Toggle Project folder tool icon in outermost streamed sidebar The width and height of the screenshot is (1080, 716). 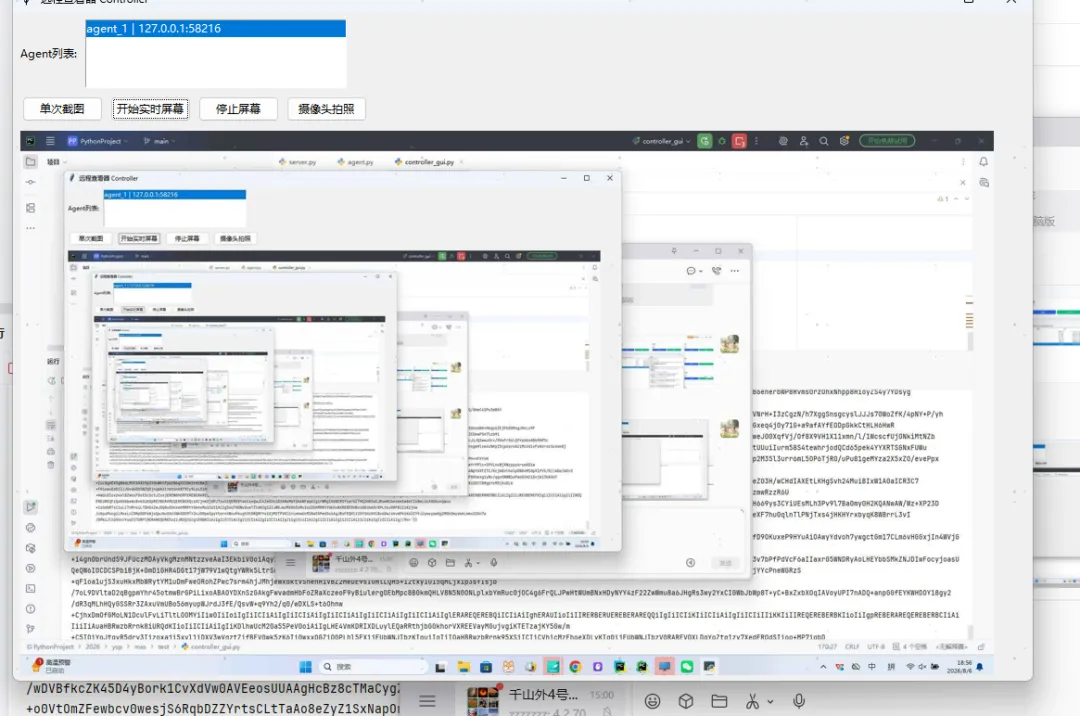coord(30,162)
